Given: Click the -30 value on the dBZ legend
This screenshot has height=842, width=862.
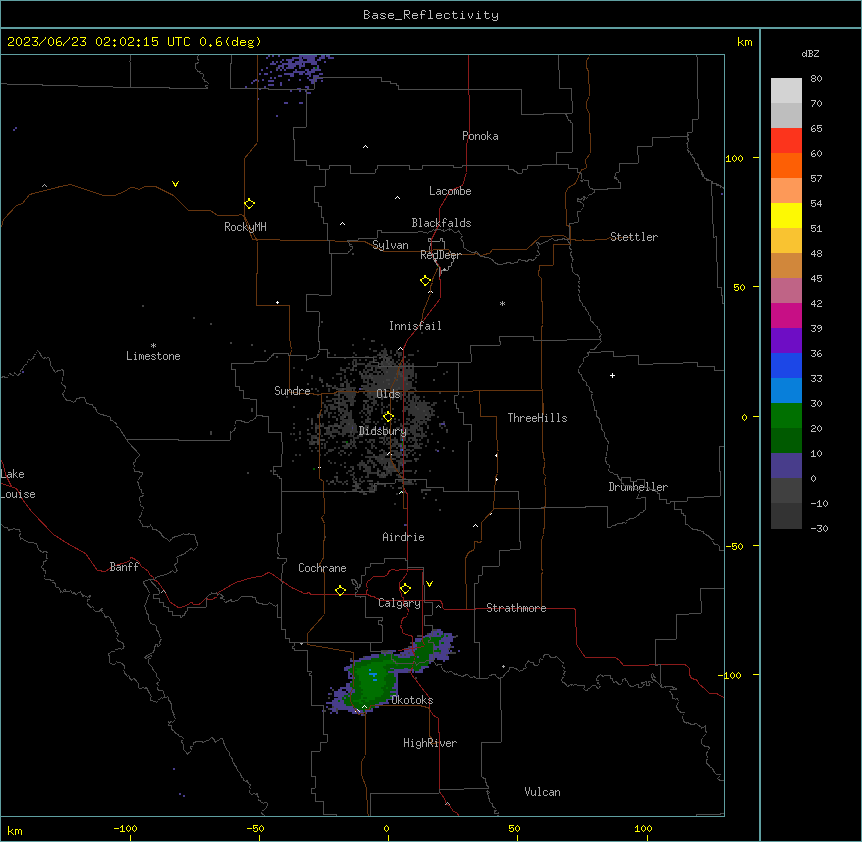Looking at the screenshot, I should point(819,528).
